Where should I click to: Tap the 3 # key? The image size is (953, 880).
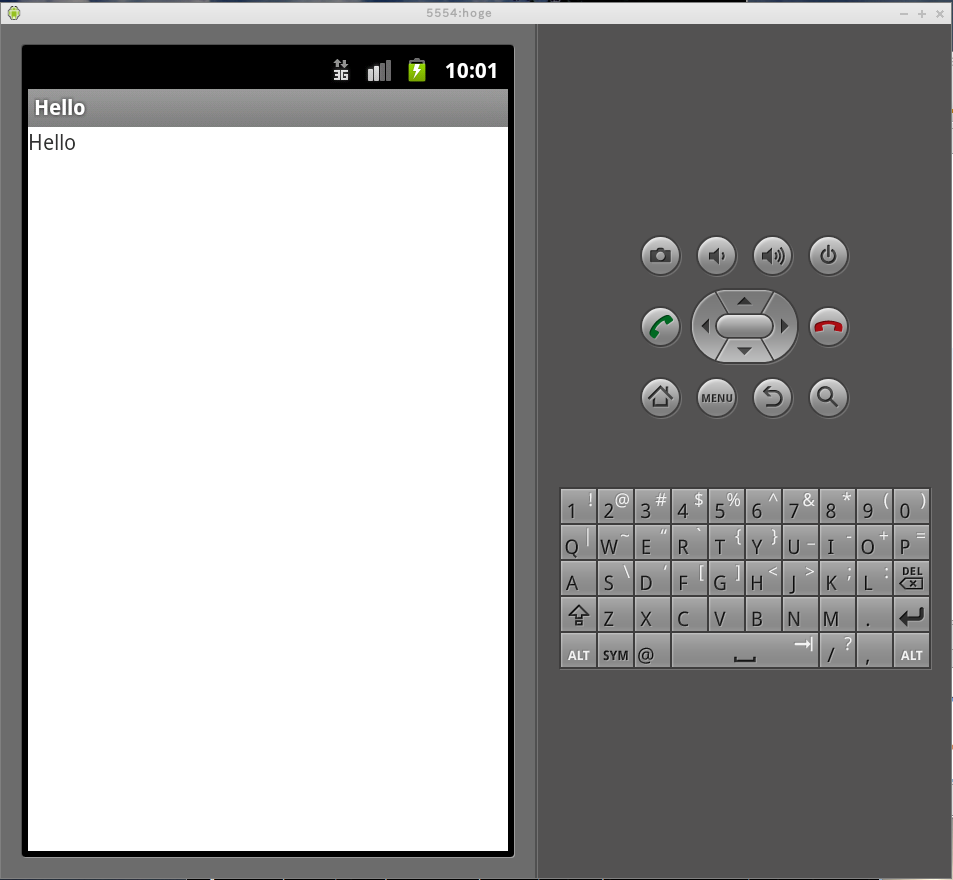(x=653, y=506)
